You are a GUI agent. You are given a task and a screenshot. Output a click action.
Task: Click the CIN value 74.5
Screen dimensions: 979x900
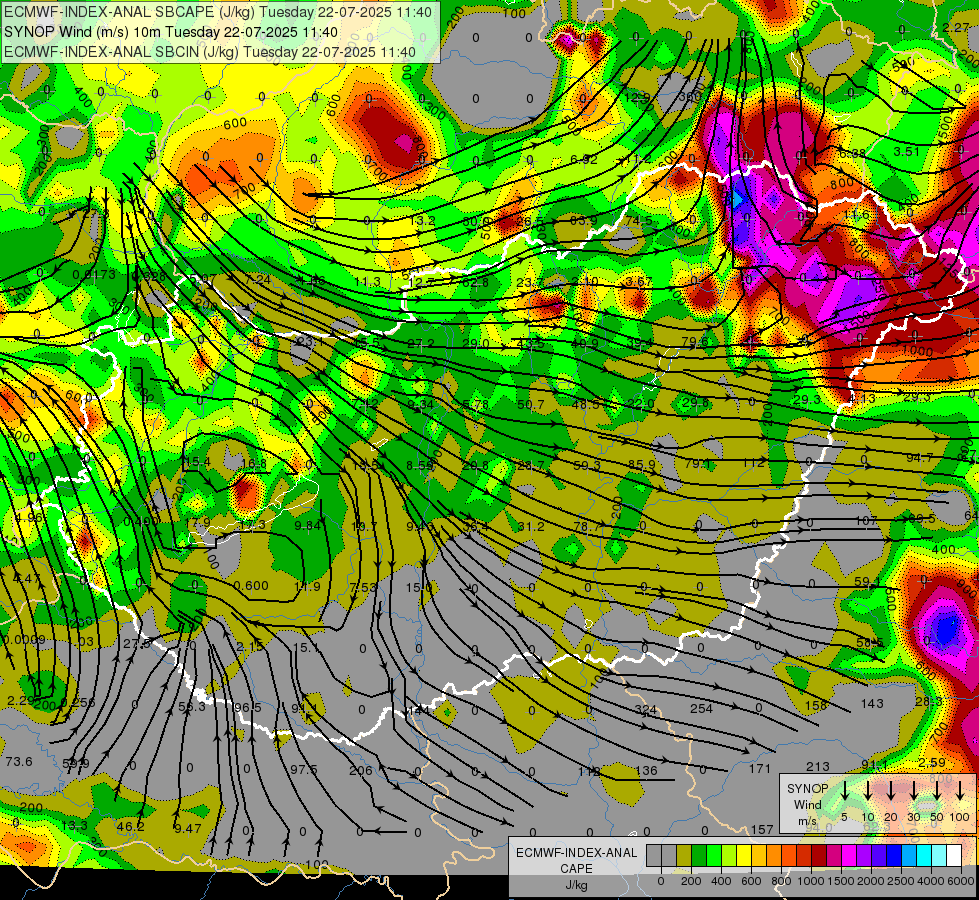pos(639,220)
